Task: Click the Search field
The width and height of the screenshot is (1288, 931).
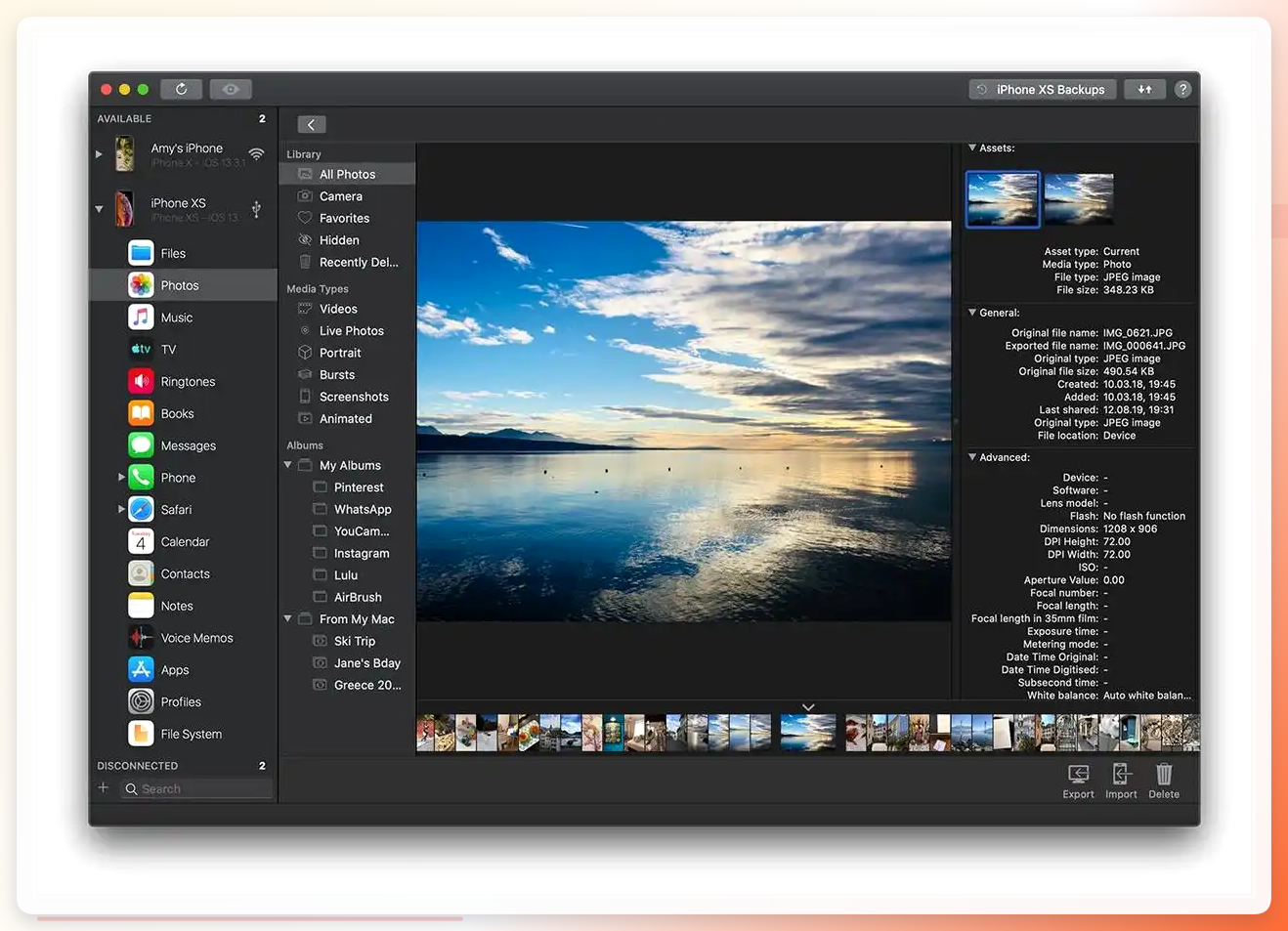Action: (196, 788)
